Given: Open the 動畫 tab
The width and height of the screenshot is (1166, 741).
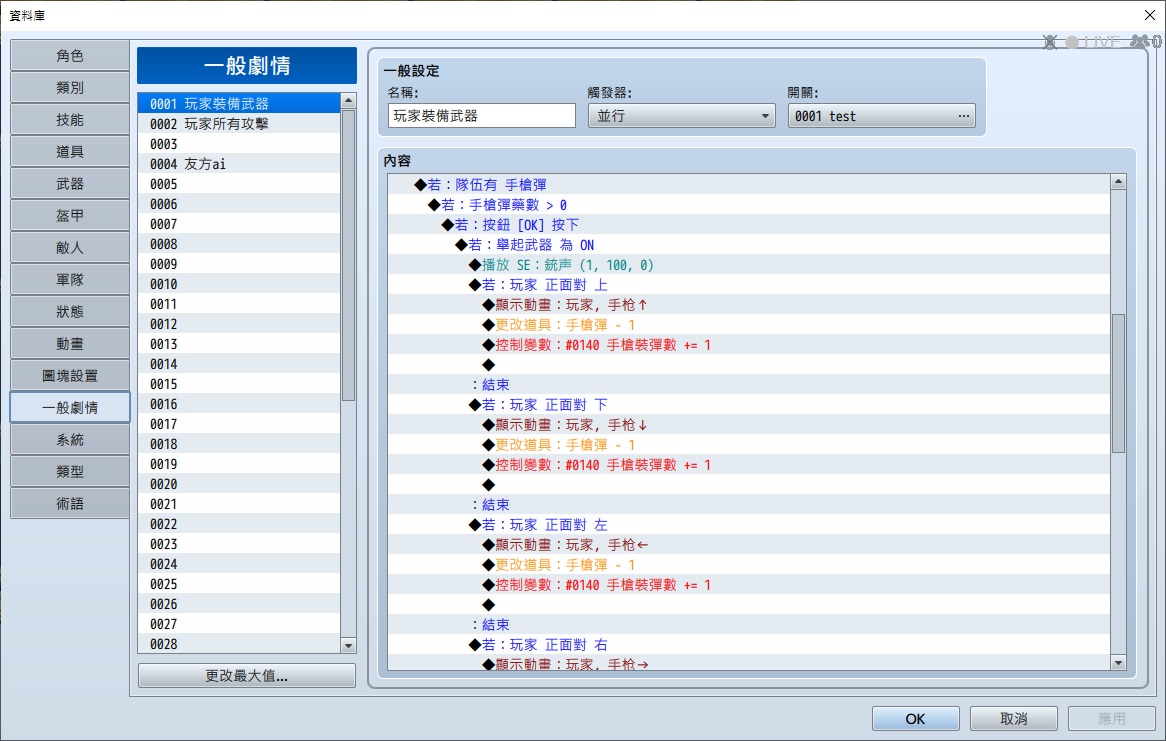Looking at the screenshot, I should (x=70, y=344).
